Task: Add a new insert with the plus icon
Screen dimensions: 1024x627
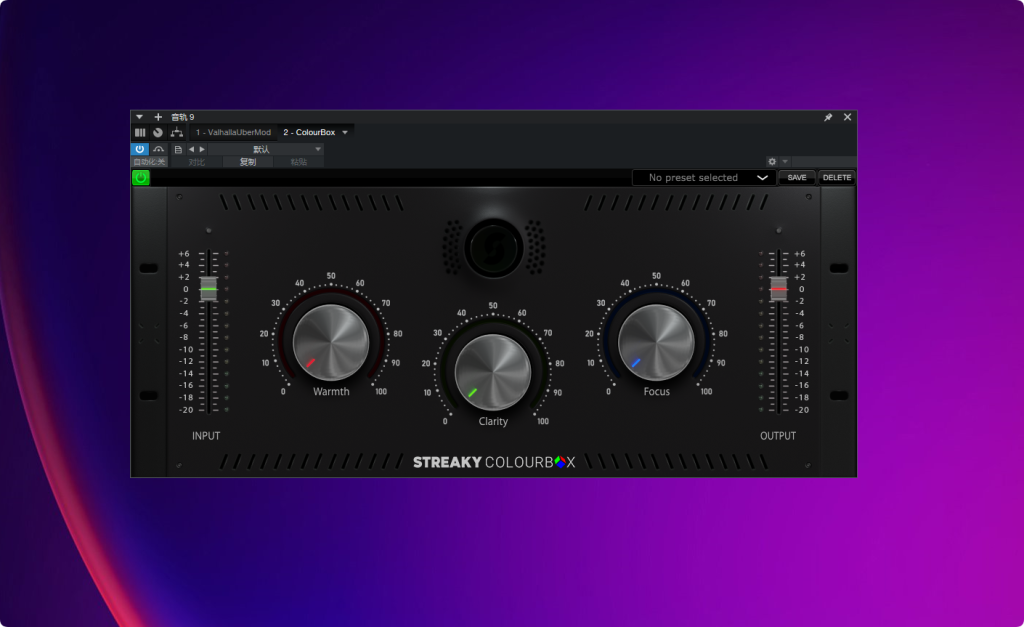Action: pyautogui.click(x=158, y=117)
